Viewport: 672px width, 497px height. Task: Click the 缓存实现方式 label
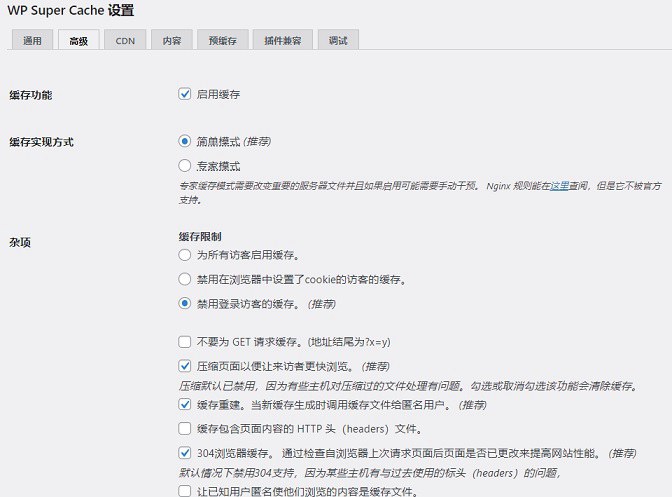tap(42, 142)
